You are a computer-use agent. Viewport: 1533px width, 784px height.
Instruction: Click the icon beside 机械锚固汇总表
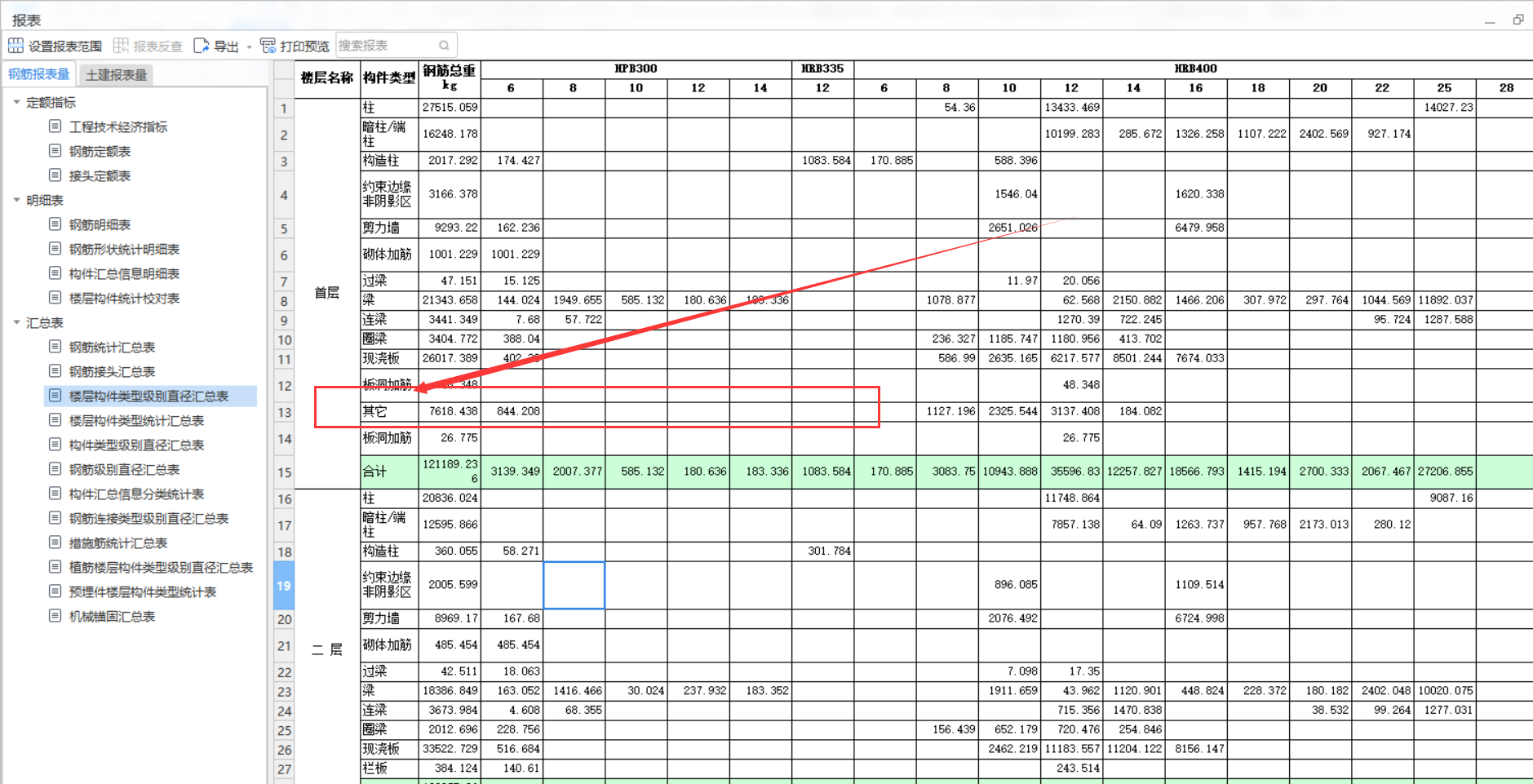(55, 616)
